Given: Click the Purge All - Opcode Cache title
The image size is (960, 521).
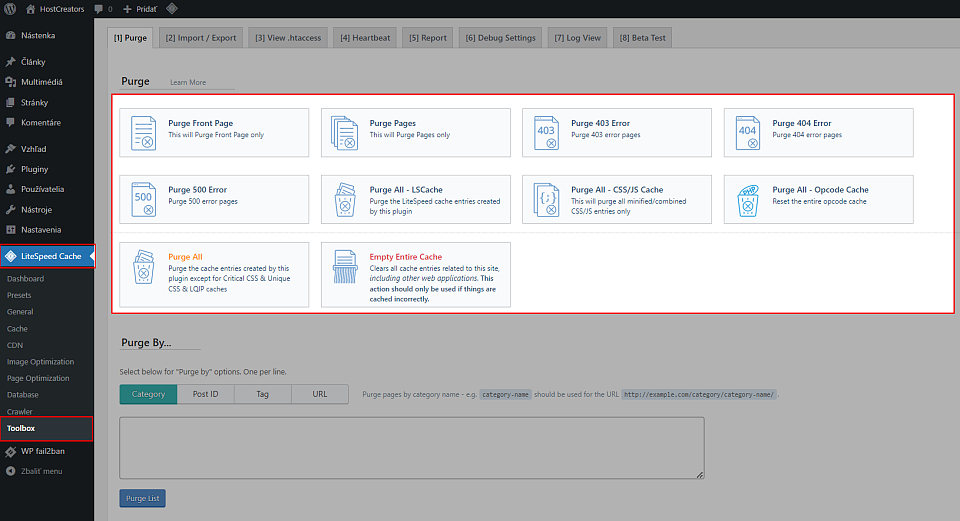Looking at the screenshot, I should (820, 190).
